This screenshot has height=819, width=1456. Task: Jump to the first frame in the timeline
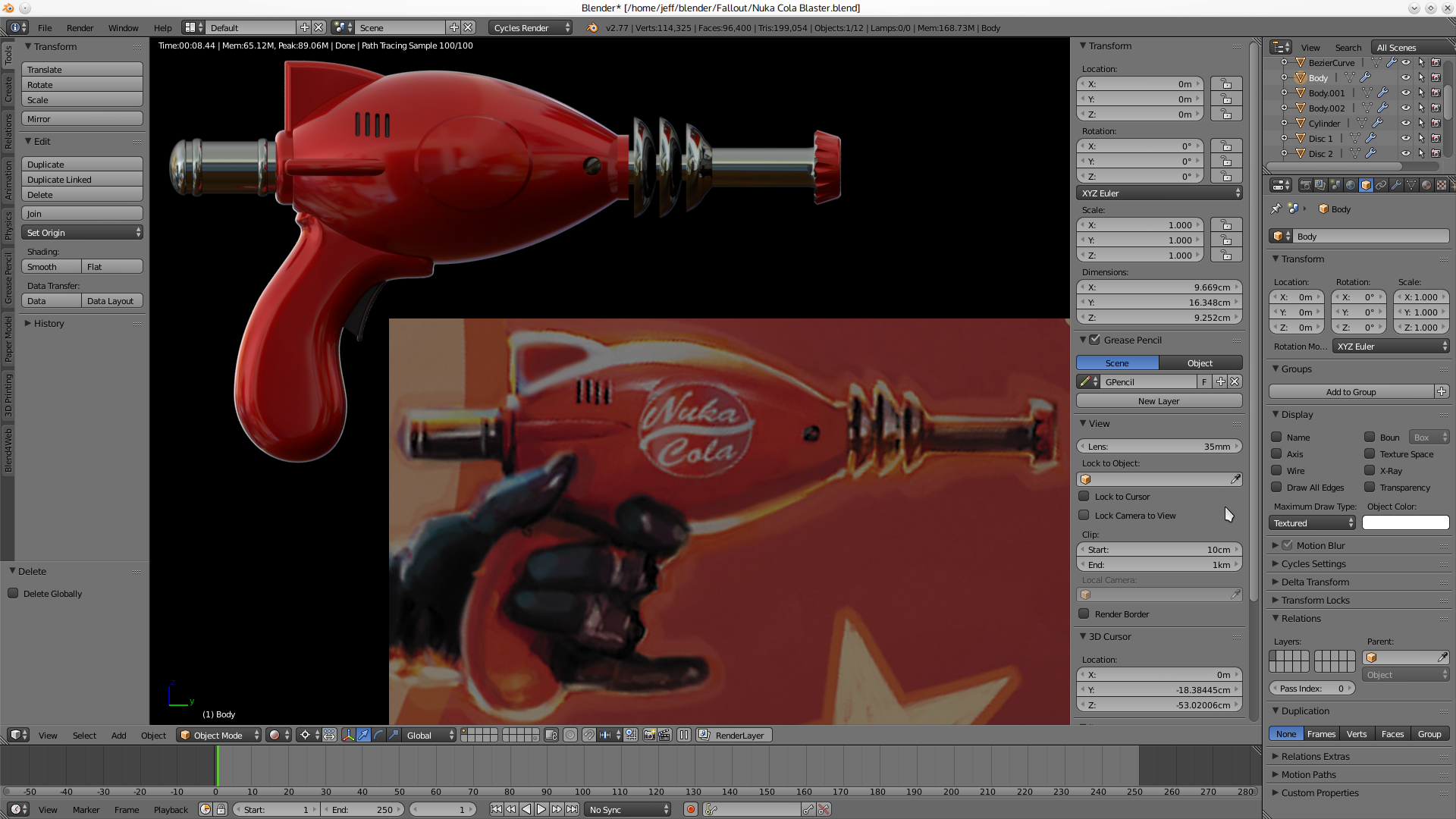496,809
